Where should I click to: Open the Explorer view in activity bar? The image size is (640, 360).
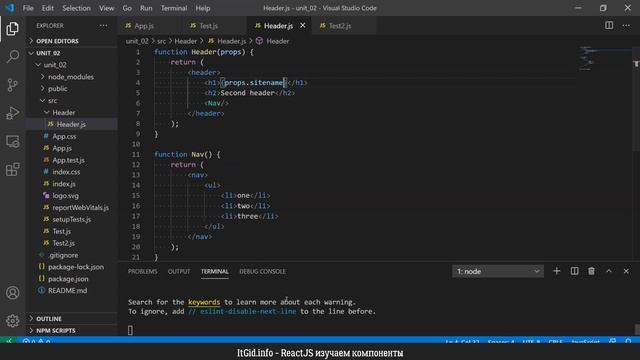coord(12,29)
